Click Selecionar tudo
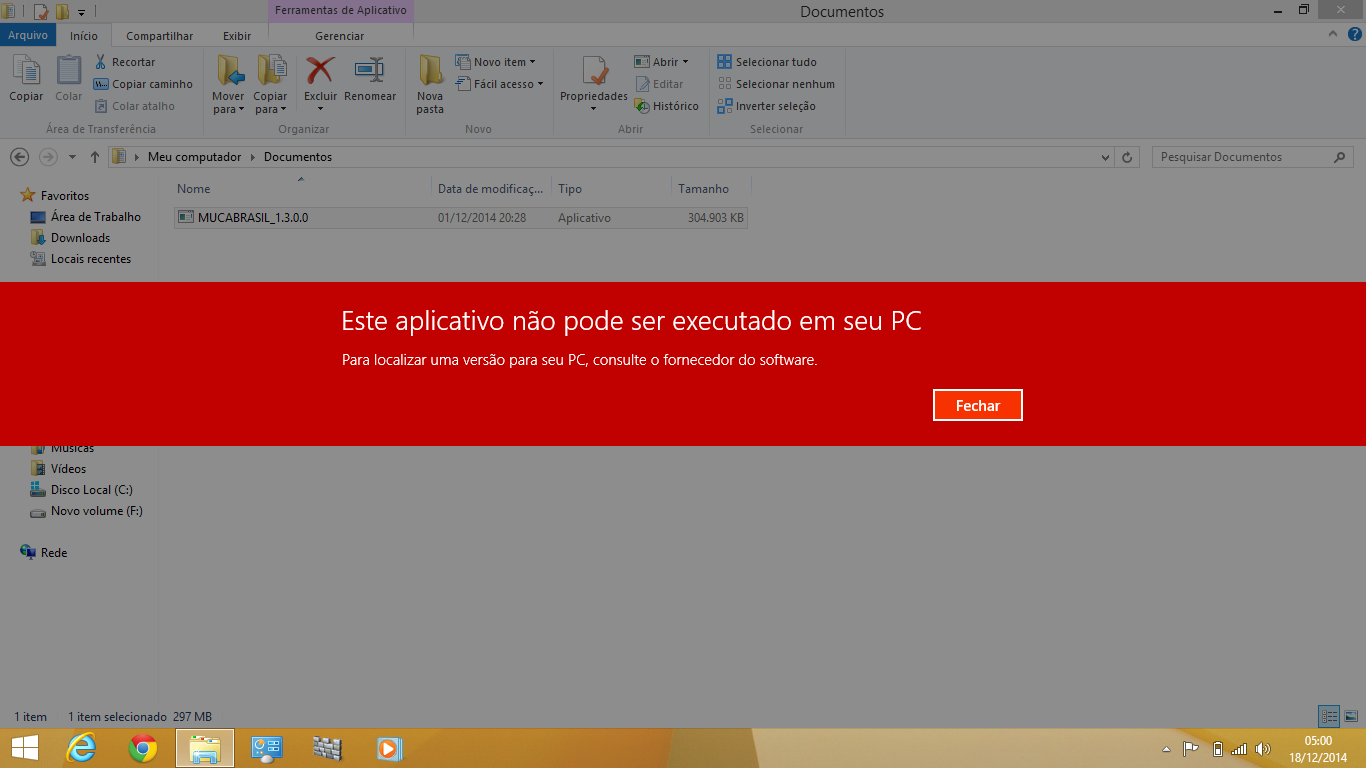 pos(767,62)
